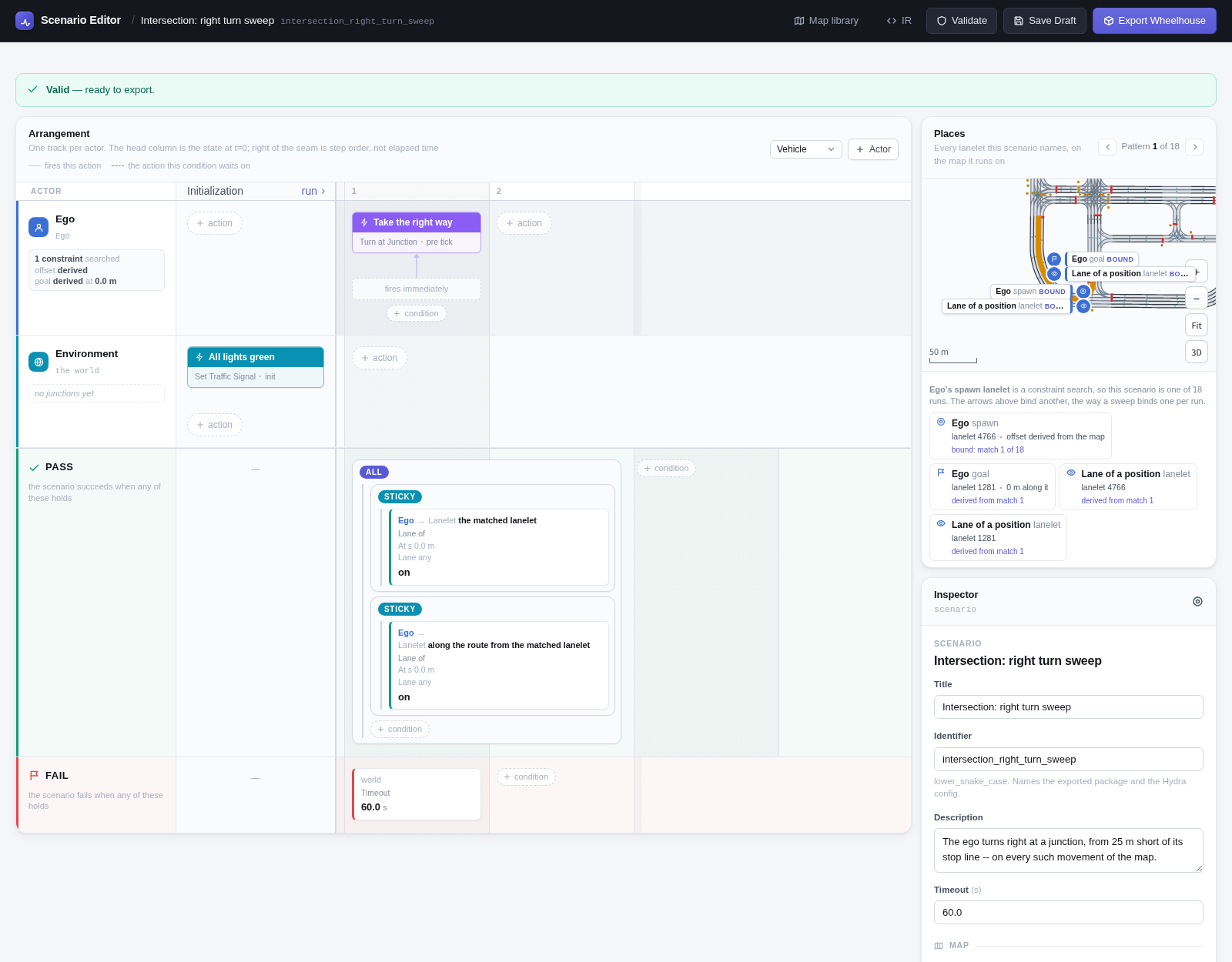Fit the map to view
Screen dimensions: 1232x962
(x=1197, y=326)
